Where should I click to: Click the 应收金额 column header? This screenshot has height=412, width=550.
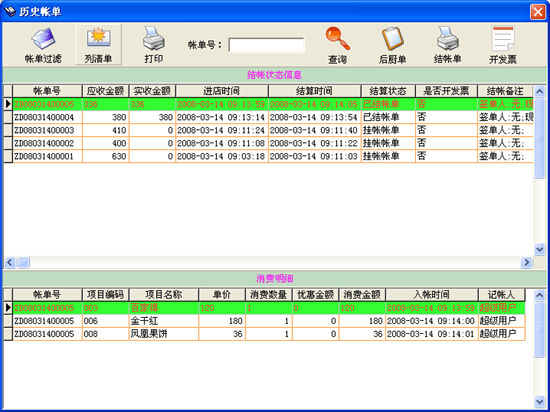tap(106, 91)
